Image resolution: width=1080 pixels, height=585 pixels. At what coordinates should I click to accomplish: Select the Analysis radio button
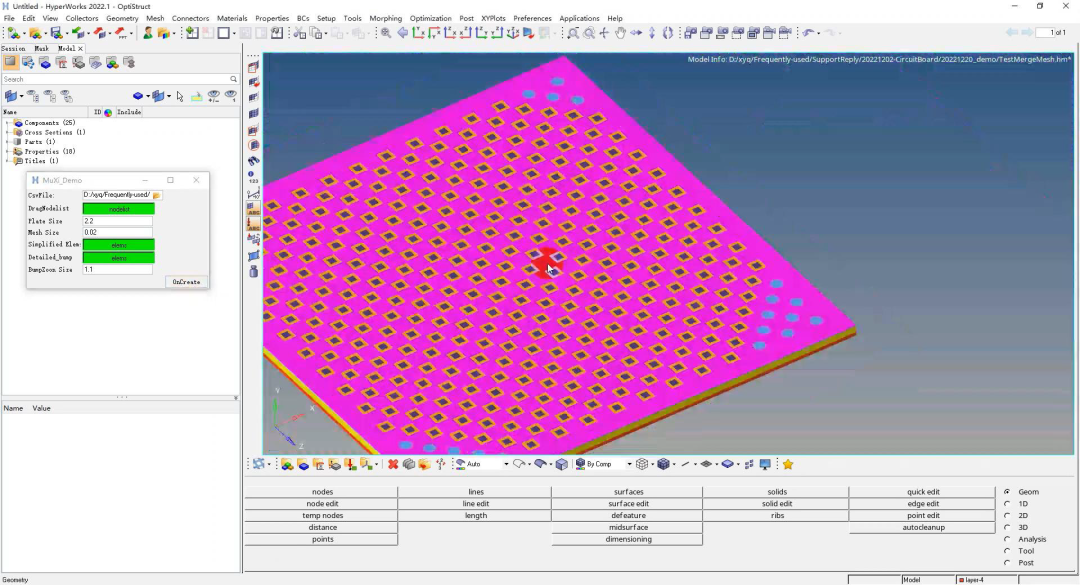pos(1006,539)
